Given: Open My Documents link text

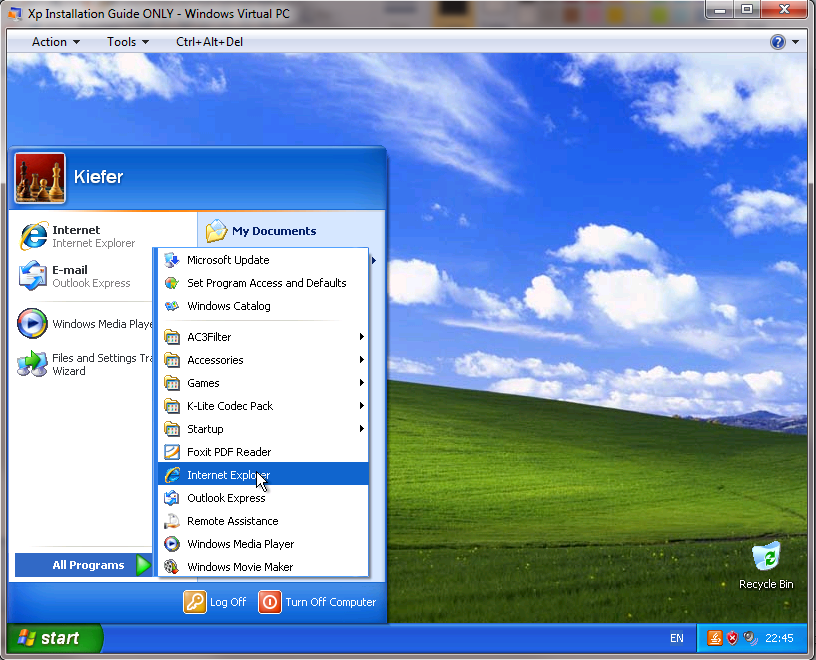Looking at the screenshot, I should 274,231.
